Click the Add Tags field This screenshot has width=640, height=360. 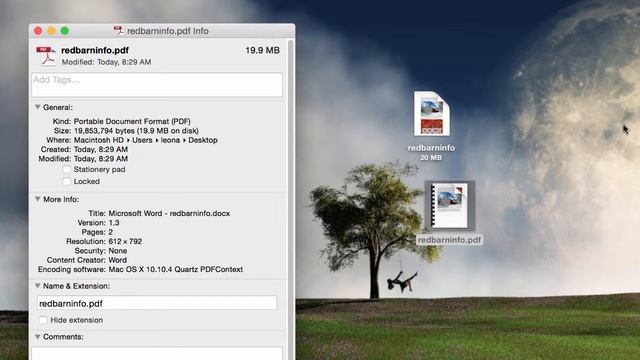click(157, 85)
